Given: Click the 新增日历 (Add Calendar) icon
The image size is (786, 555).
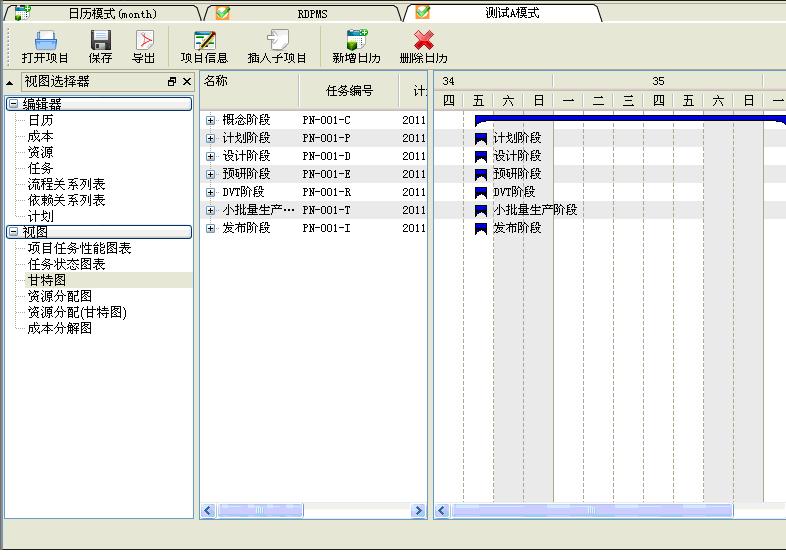Looking at the screenshot, I should pos(356,40).
